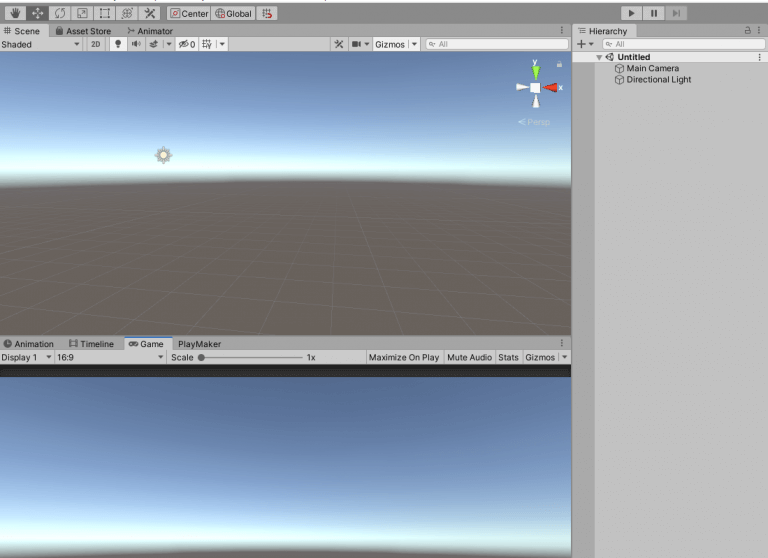
Task: Switch to the Asset Store tab
Action: [x=83, y=31]
